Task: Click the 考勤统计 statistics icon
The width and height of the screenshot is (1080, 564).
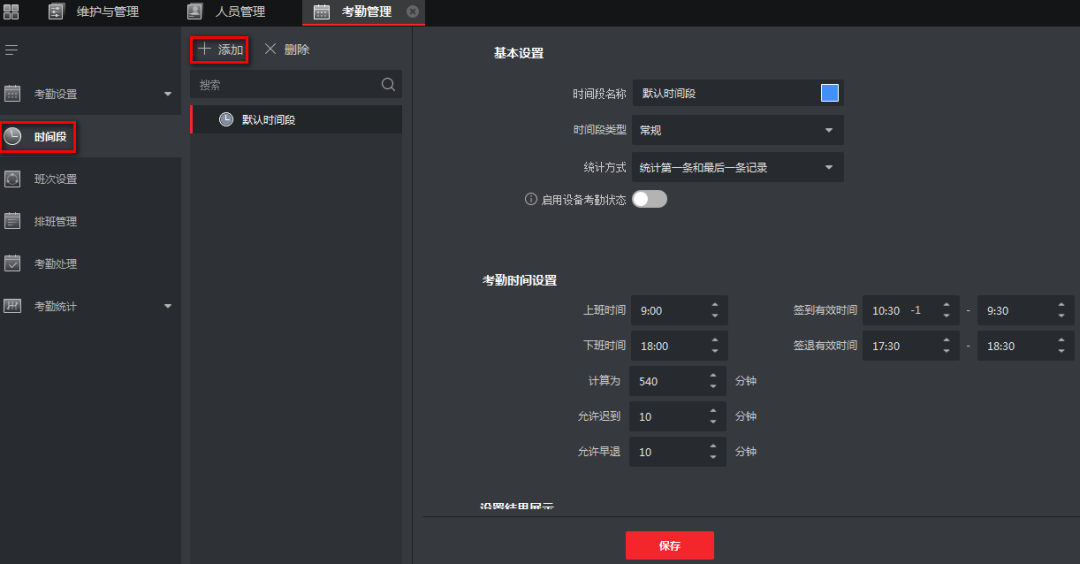Action: point(13,306)
